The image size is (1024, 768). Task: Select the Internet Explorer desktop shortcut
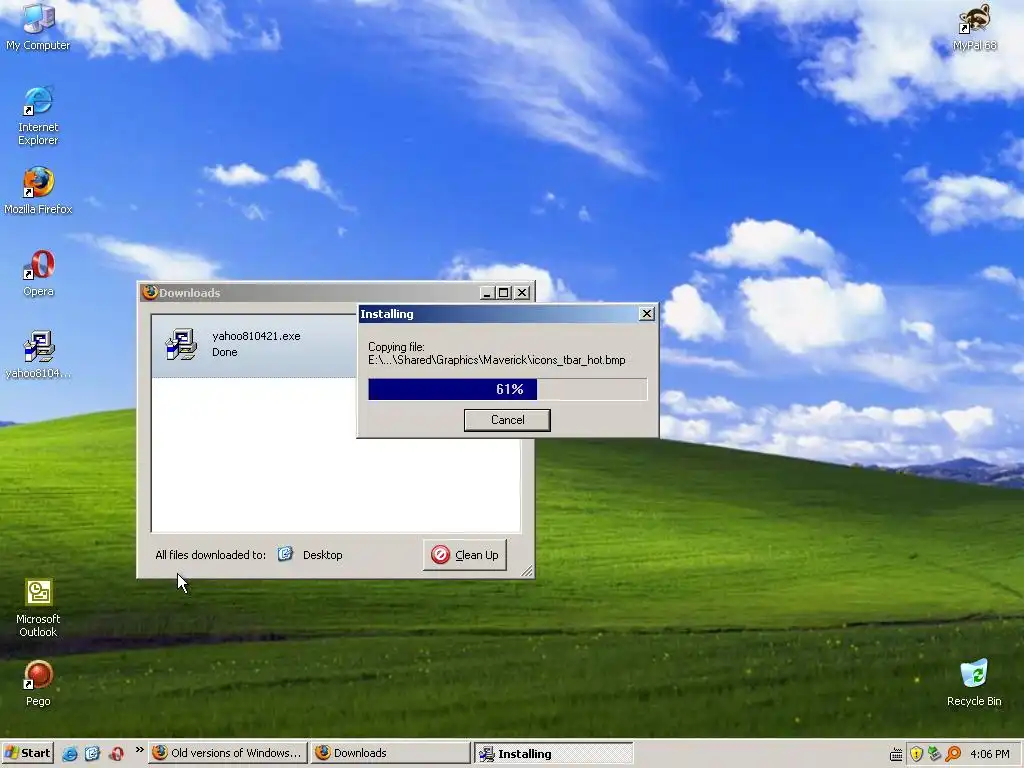(38, 116)
